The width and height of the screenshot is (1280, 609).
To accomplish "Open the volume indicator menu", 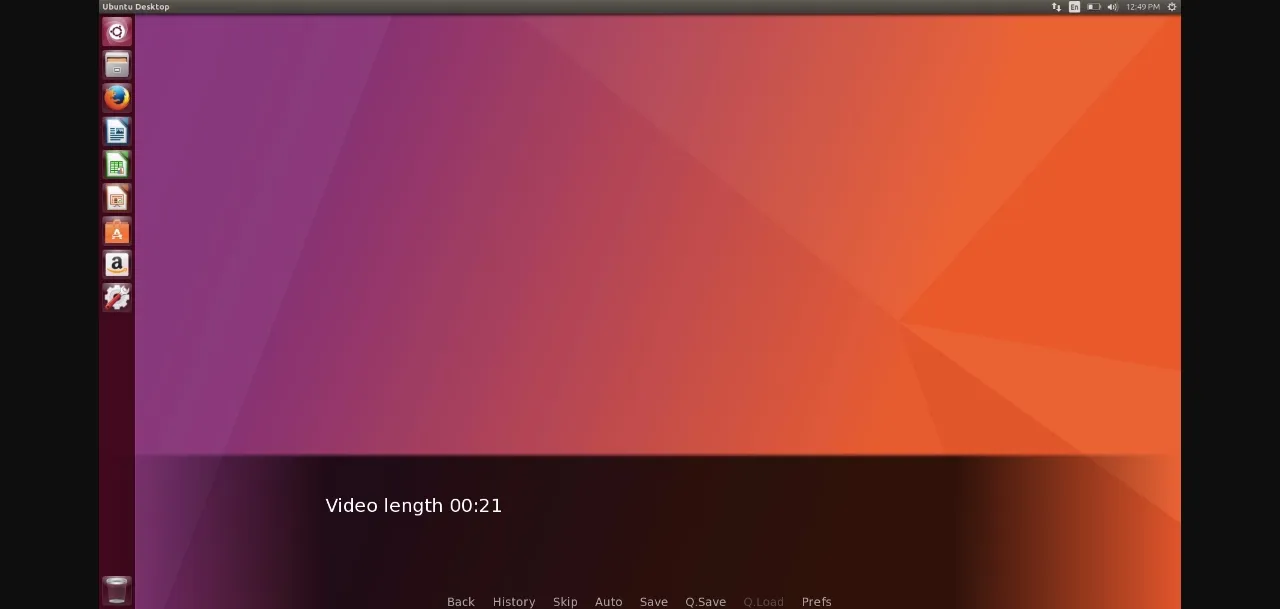I will 1112,7.
